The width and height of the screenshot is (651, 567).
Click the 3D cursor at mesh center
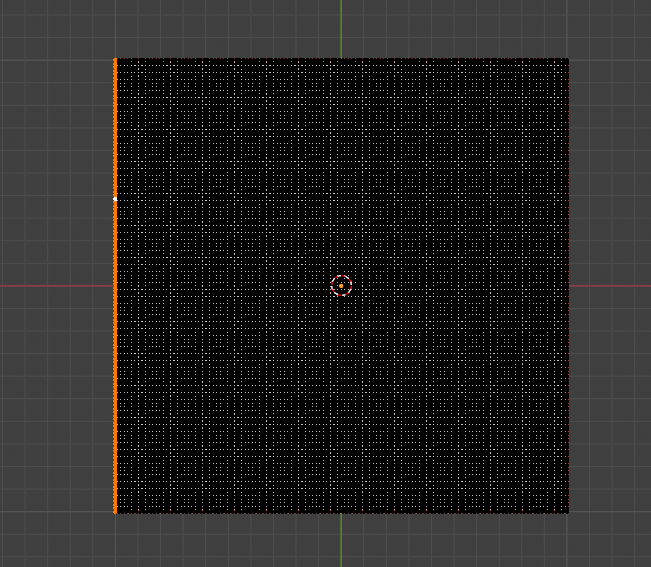point(341,286)
